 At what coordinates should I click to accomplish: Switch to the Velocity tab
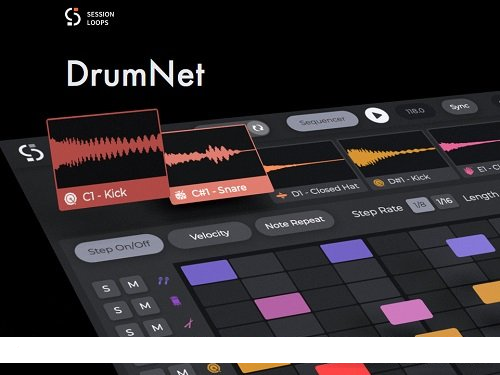209,235
